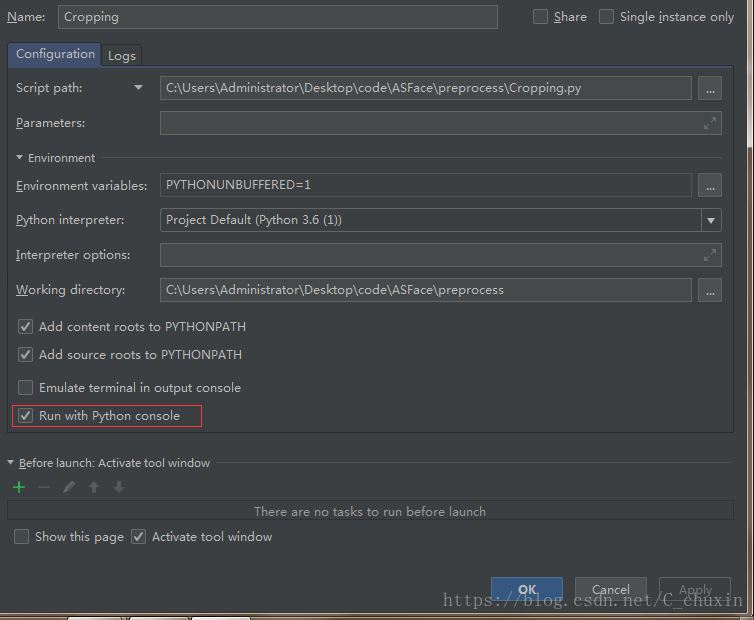
Task: Move before-launch task up with arrow icon
Action: coord(94,487)
